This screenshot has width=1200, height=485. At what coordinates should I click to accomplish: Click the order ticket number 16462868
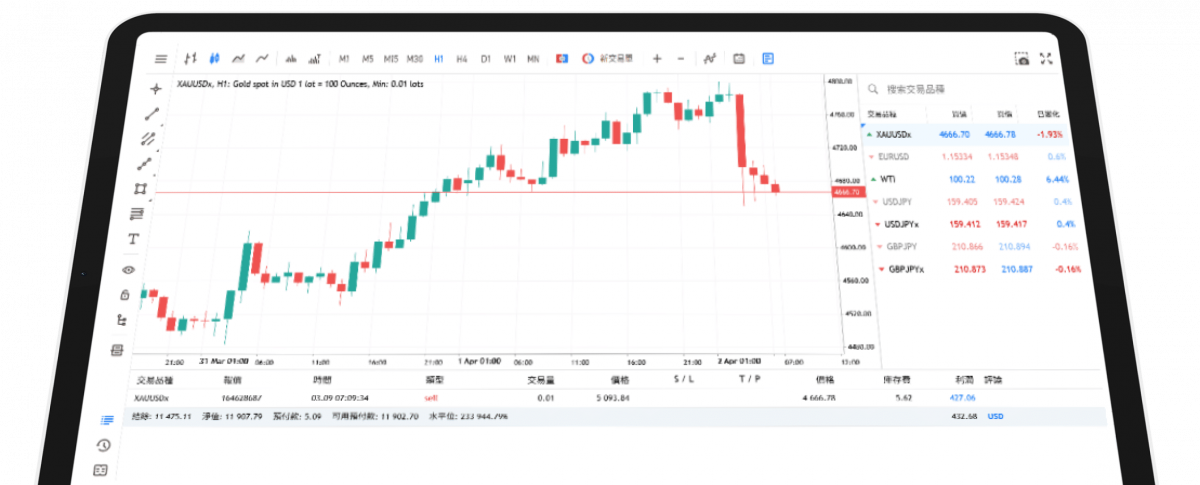point(243,397)
